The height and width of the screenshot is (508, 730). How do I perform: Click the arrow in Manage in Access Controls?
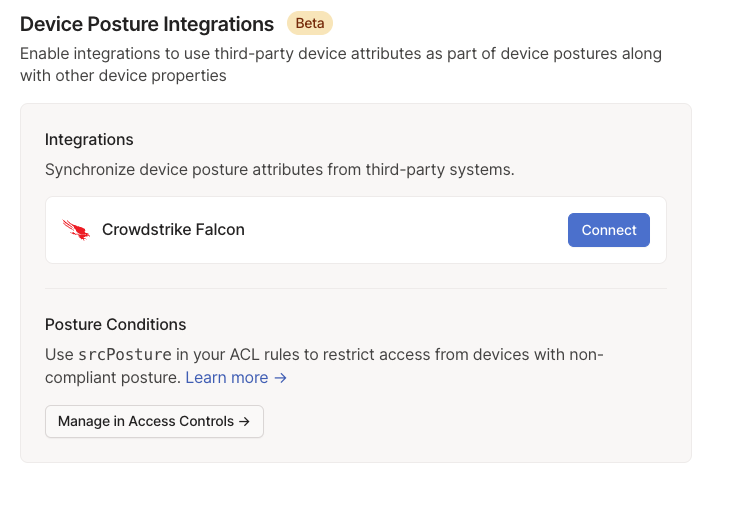pyautogui.click(x=244, y=422)
